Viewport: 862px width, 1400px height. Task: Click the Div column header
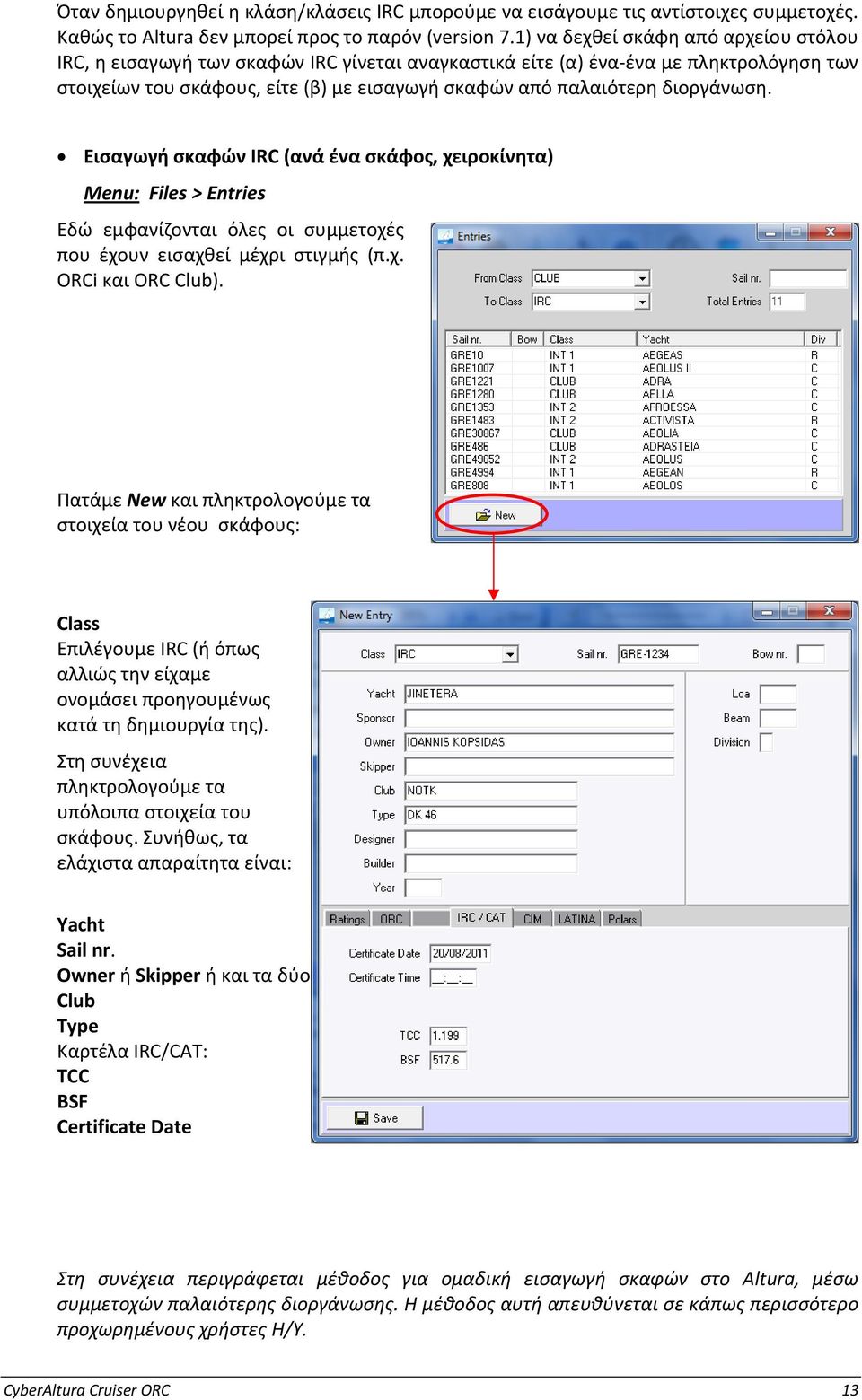[x=821, y=339]
